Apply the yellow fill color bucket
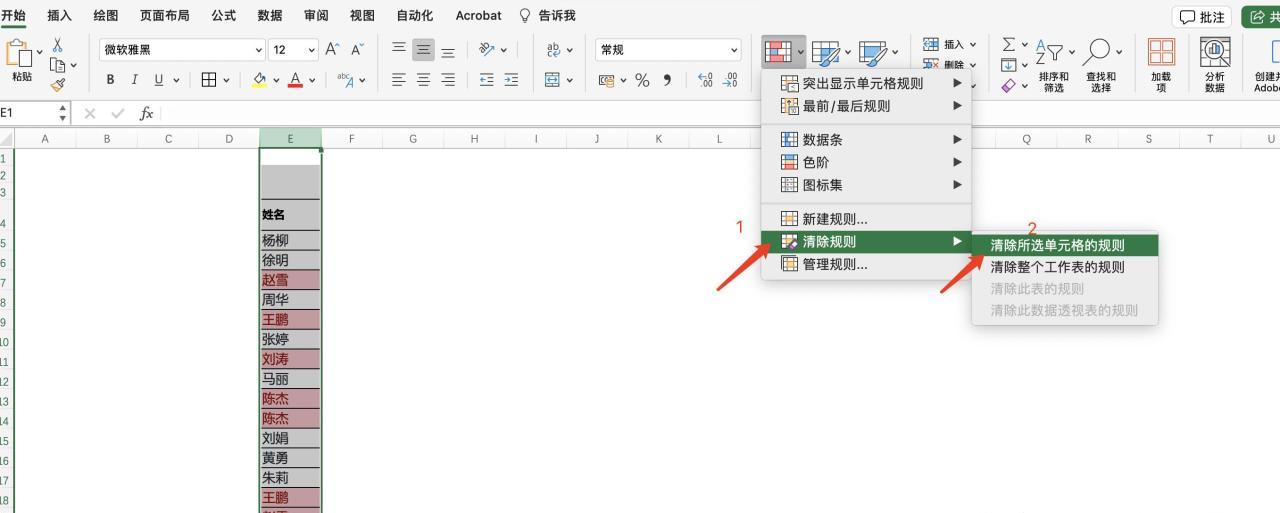1280x513 pixels. pyautogui.click(x=259, y=80)
